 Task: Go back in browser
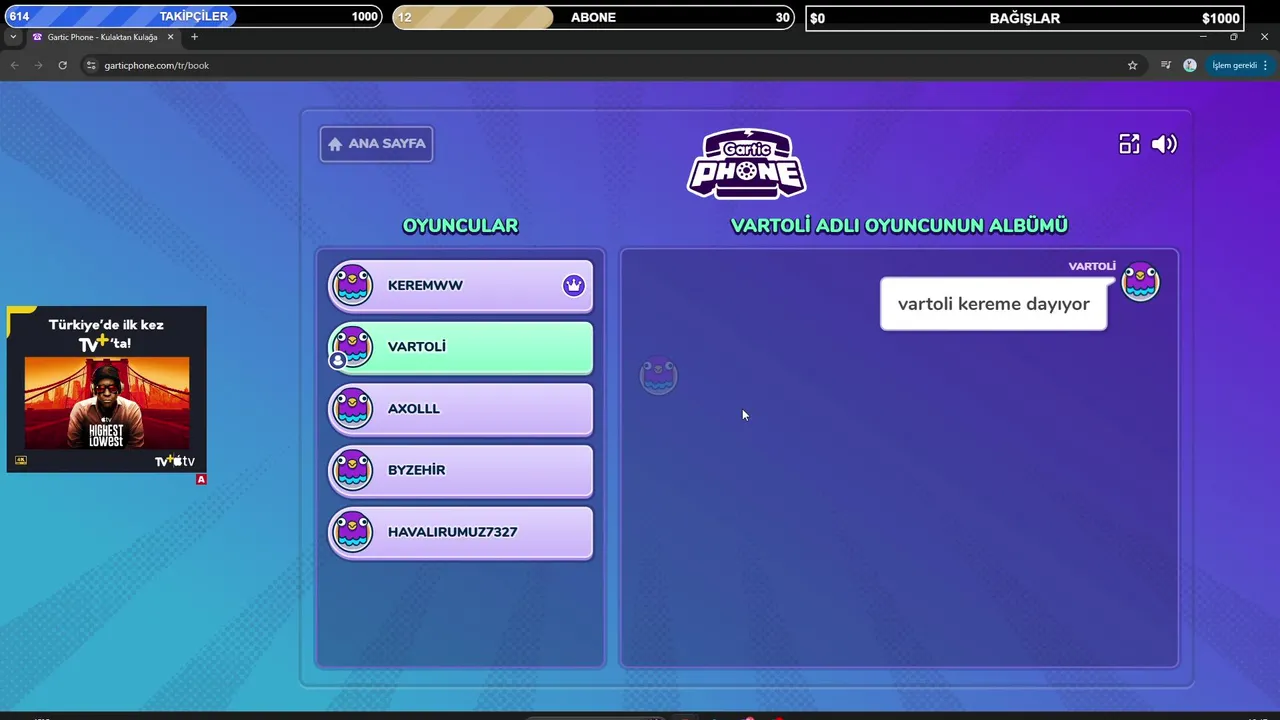click(14, 65)
